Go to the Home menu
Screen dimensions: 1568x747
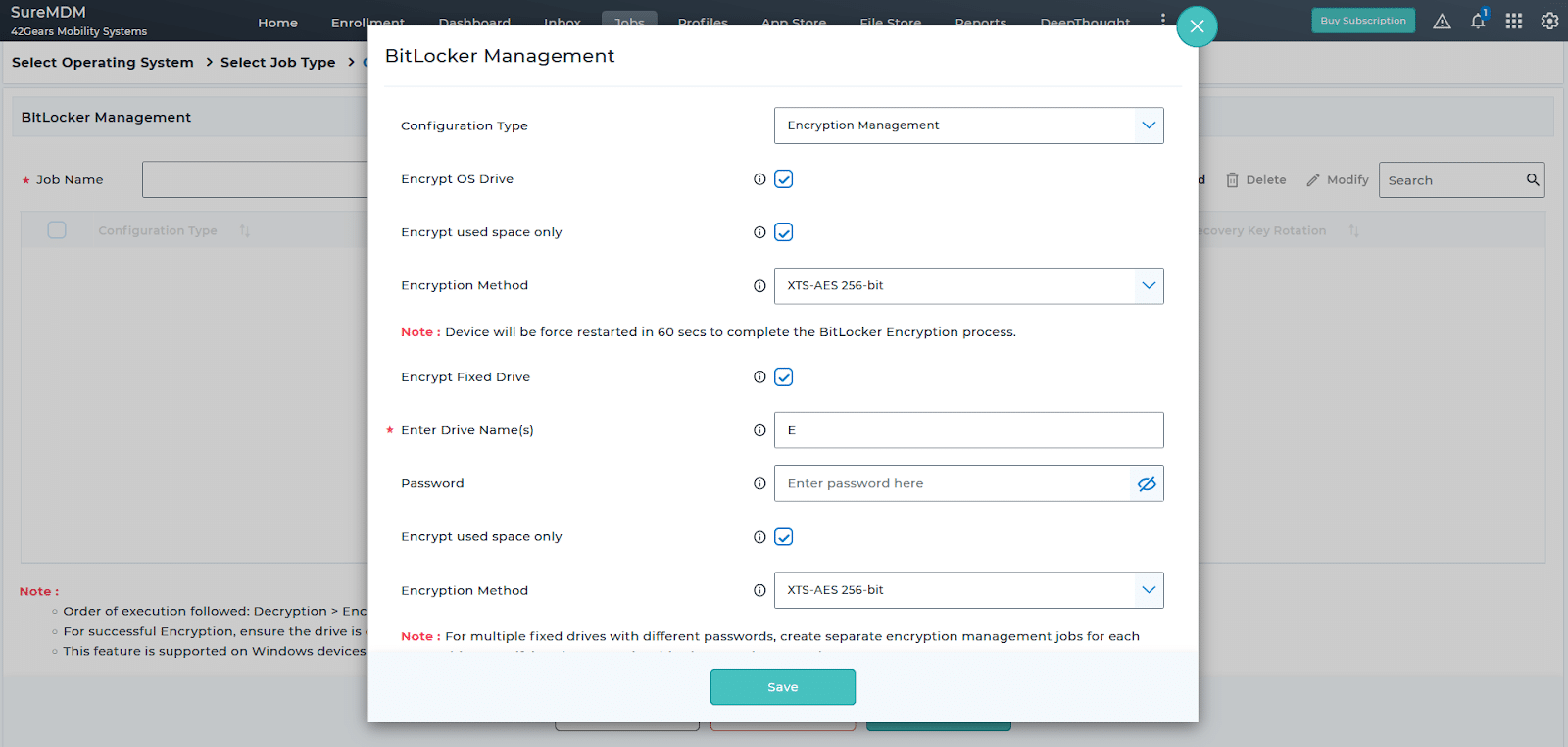(277, 23)
